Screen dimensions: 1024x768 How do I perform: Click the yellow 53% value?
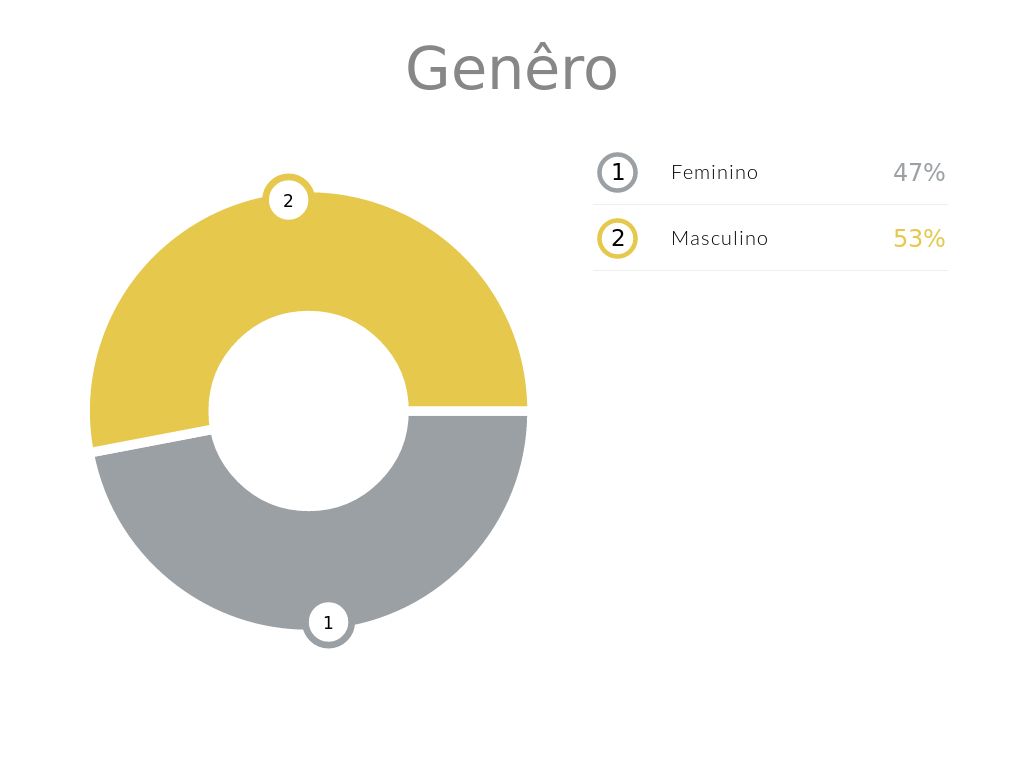coord(918,238)
